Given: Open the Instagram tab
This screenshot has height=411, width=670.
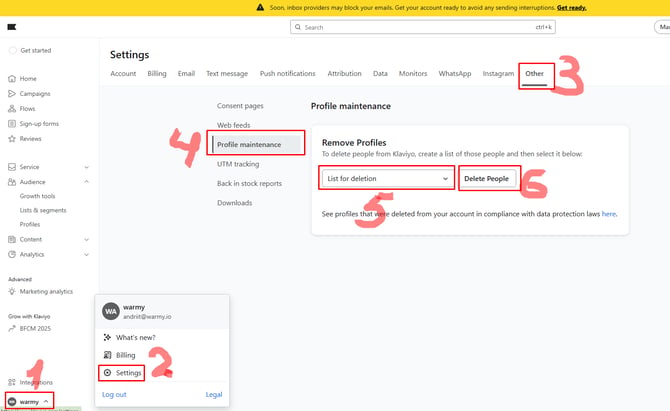Looking at the screenshot, I should (498, 73).
